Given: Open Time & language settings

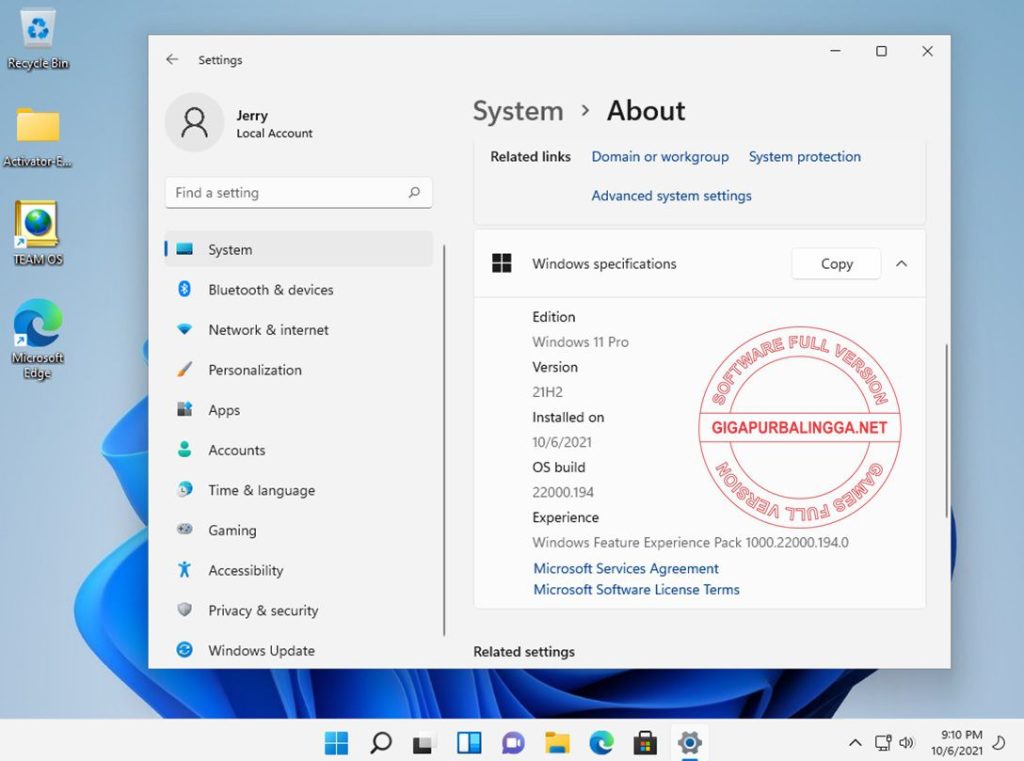Looking at the screenshot, I should pyautogui.click(x=298, y=490).
